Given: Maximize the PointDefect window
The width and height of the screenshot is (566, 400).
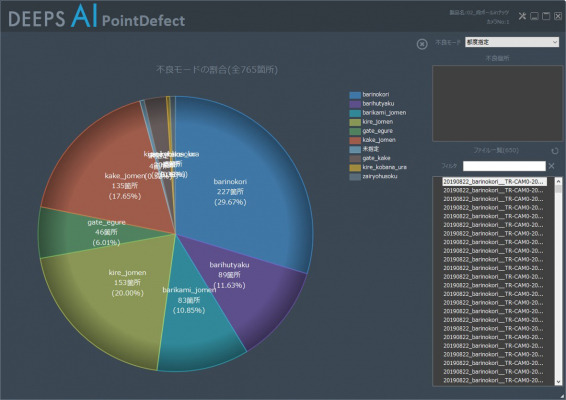Looking at the screenshot, I should click(x=546, y=16).
